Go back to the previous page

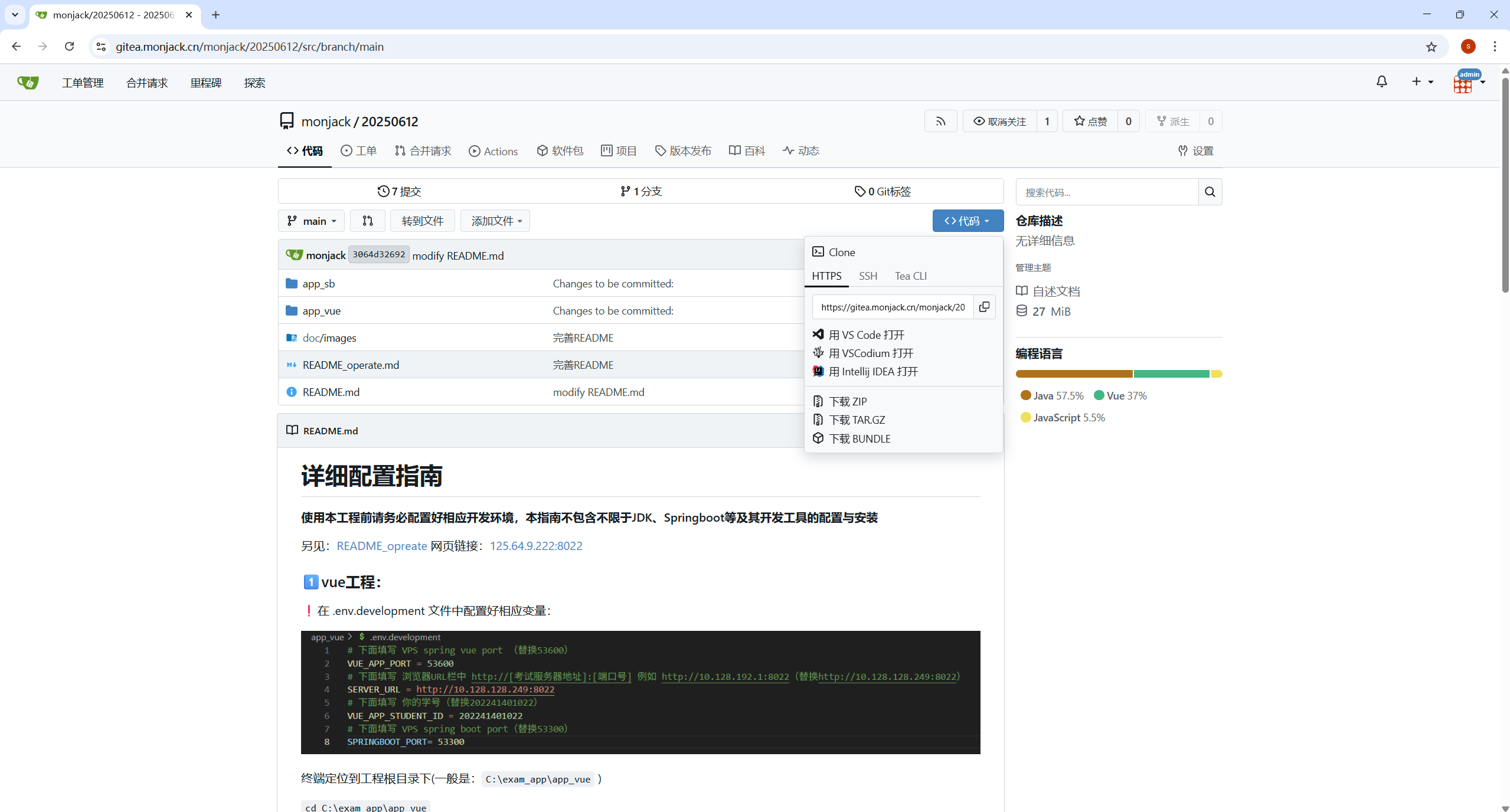17,47
